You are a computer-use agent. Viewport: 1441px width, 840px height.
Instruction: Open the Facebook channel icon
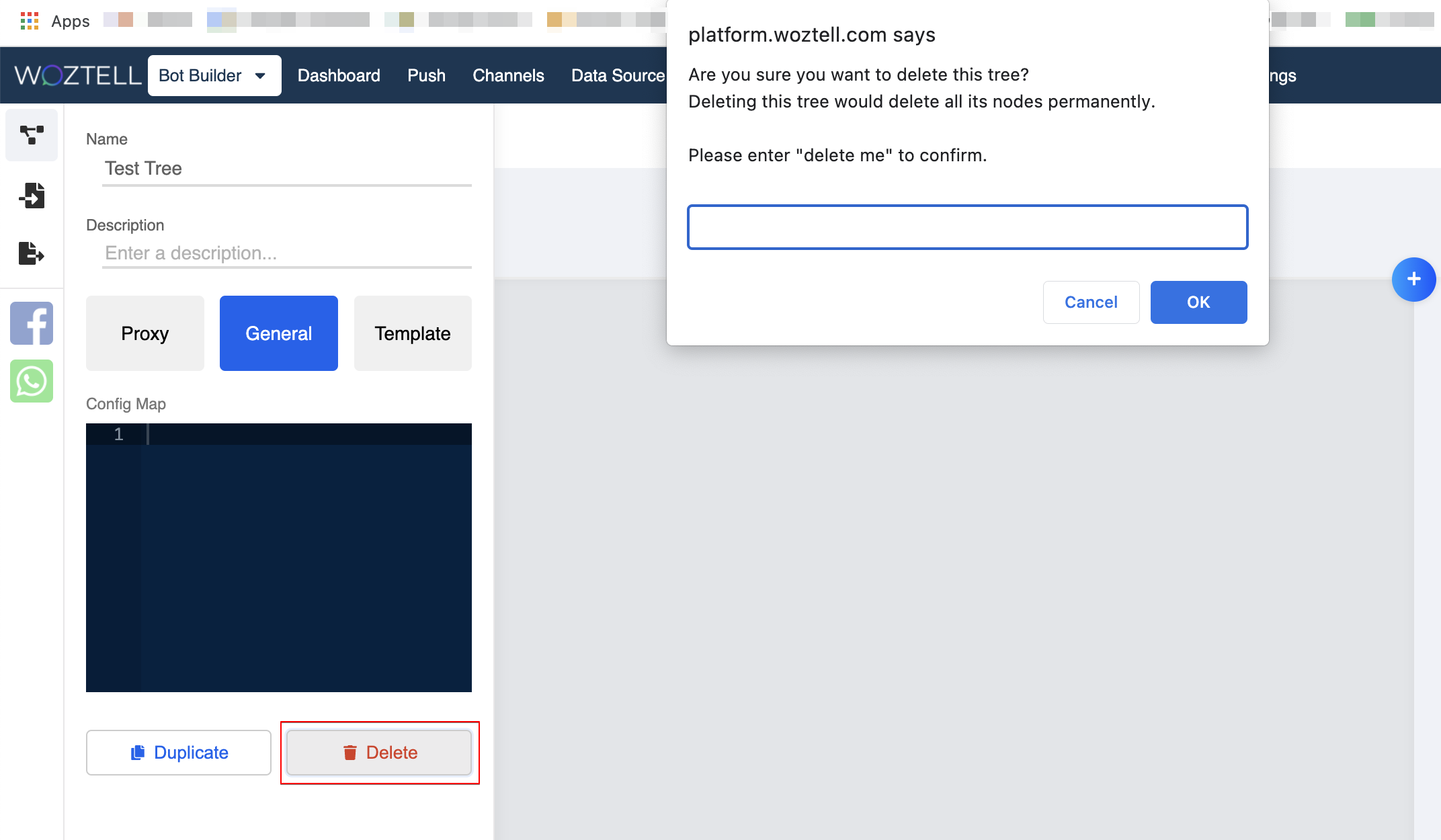point(32,323)
